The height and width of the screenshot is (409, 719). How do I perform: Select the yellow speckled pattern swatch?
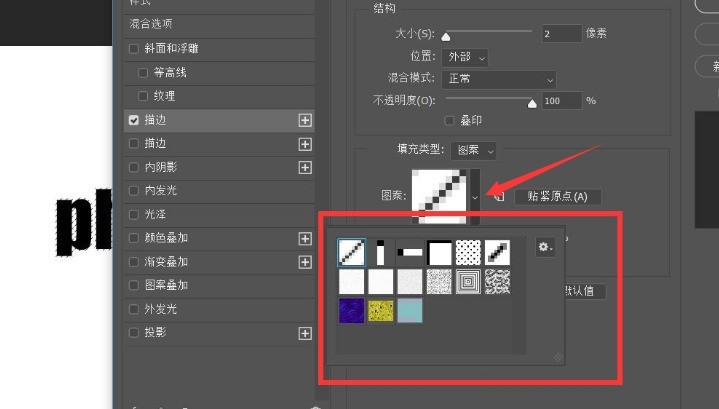tap(381, 310)
